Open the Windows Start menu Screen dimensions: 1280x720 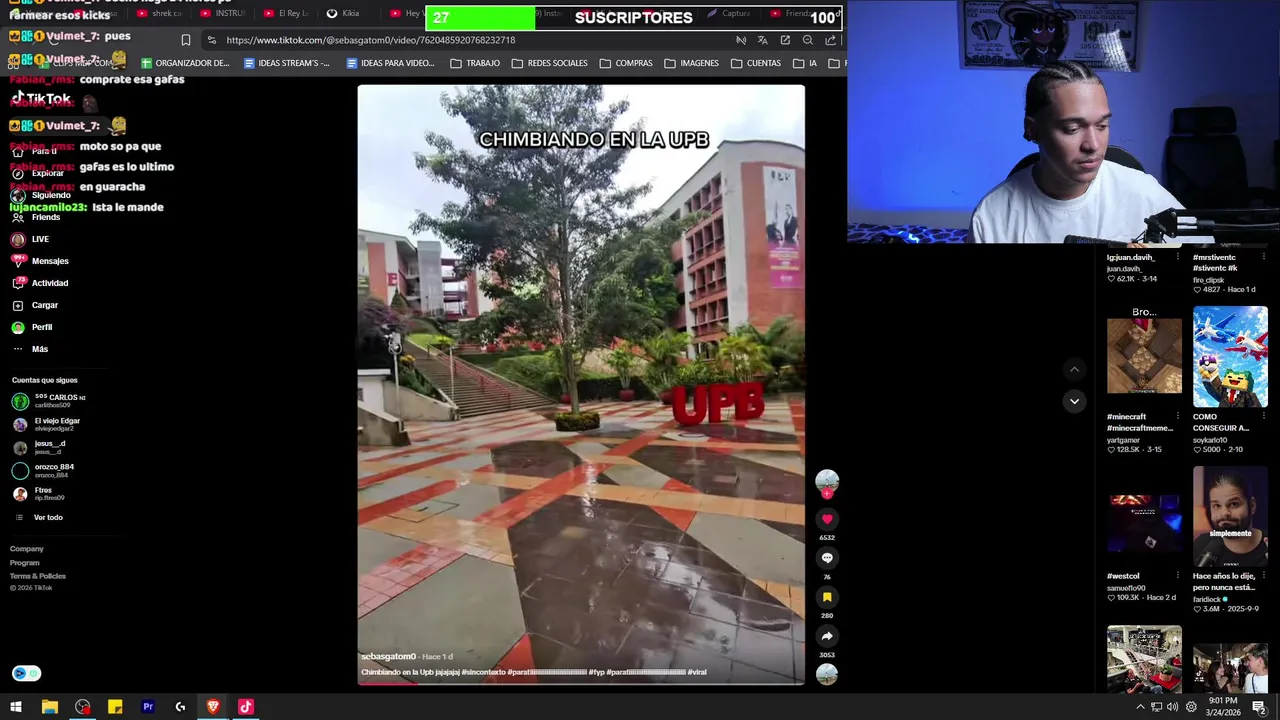click(16, 707)
